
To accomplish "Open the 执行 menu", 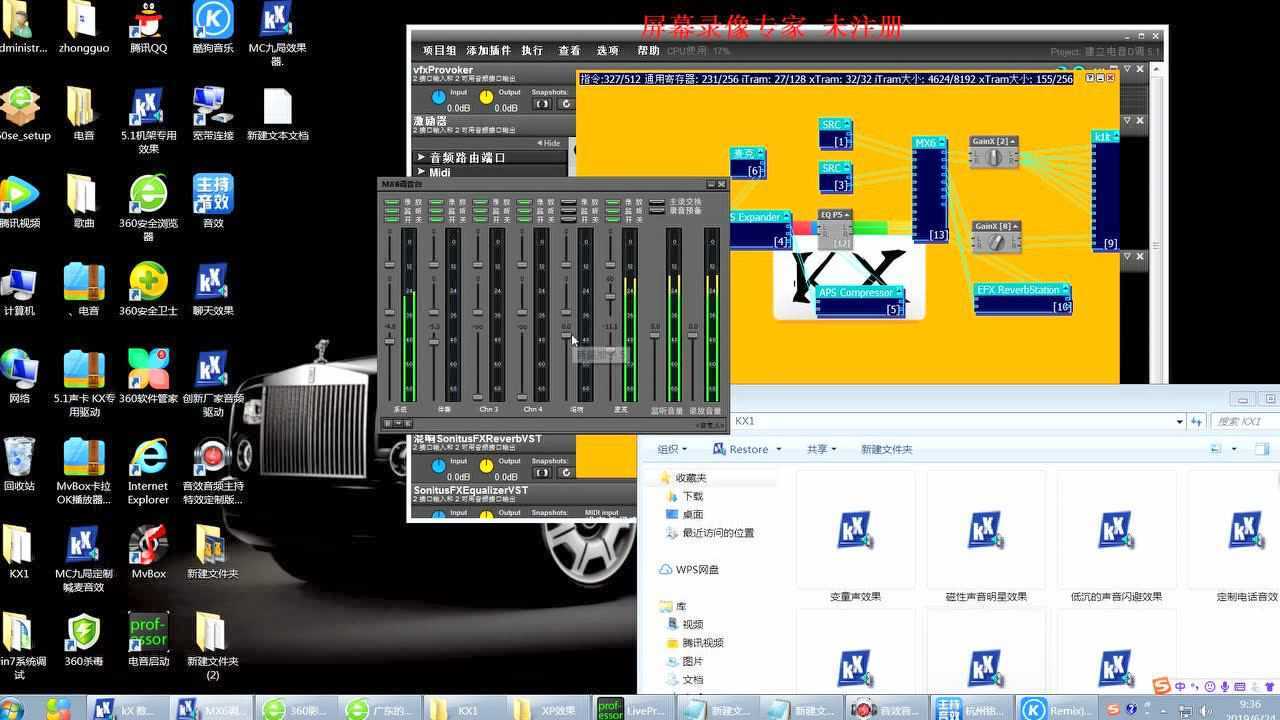I will point(532,50).
